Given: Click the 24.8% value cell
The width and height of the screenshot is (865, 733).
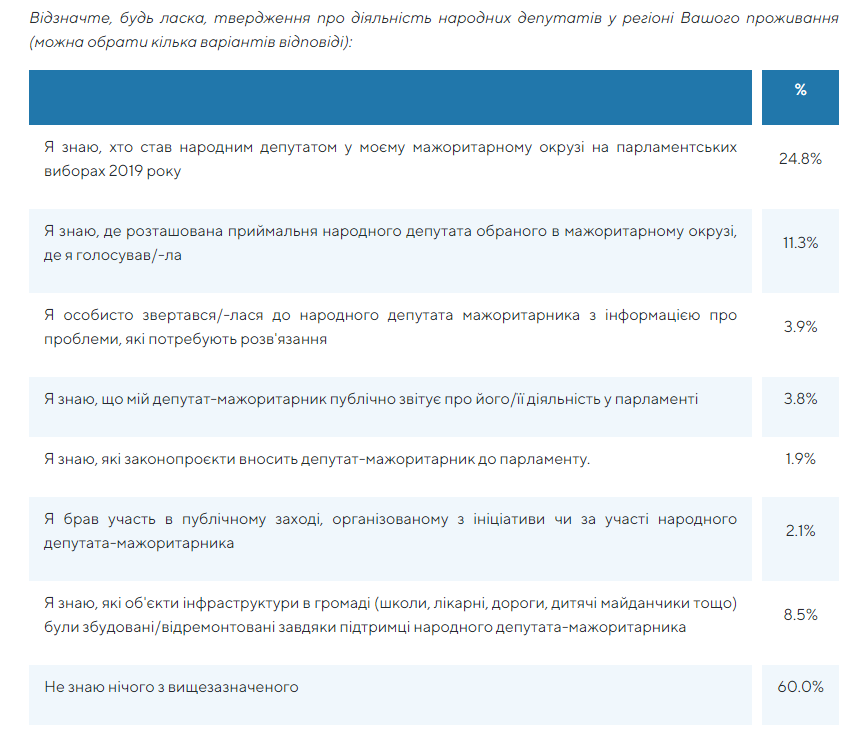Looking at the screenshot, I should [800, 159].
